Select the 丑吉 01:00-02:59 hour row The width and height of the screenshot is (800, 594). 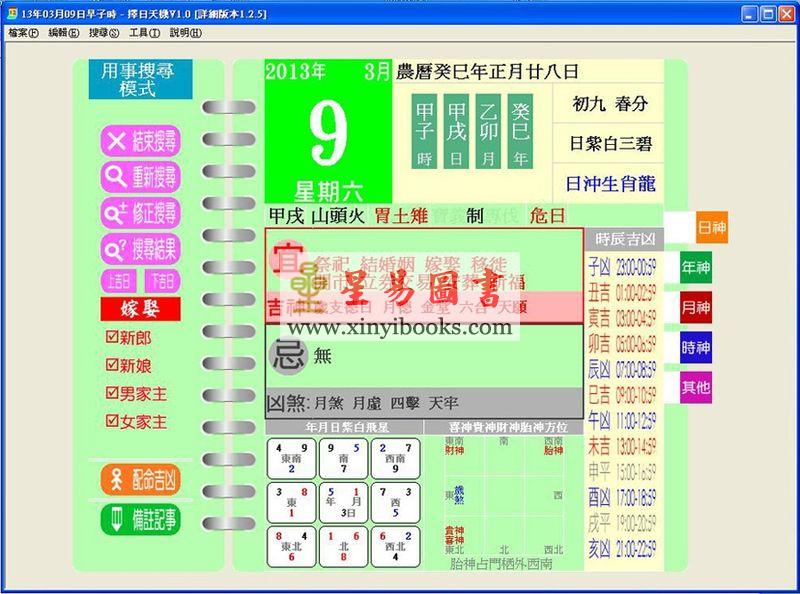point(622,292)
